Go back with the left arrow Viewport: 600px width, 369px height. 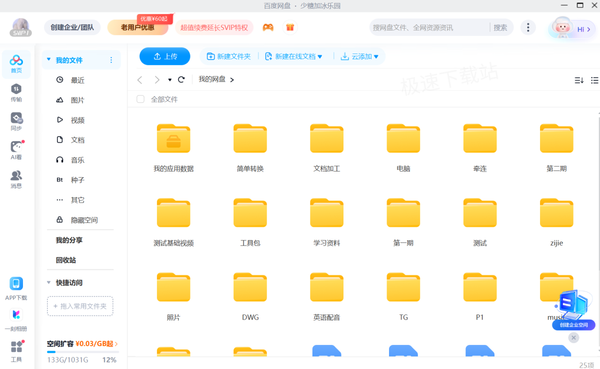tap(140, 80)
